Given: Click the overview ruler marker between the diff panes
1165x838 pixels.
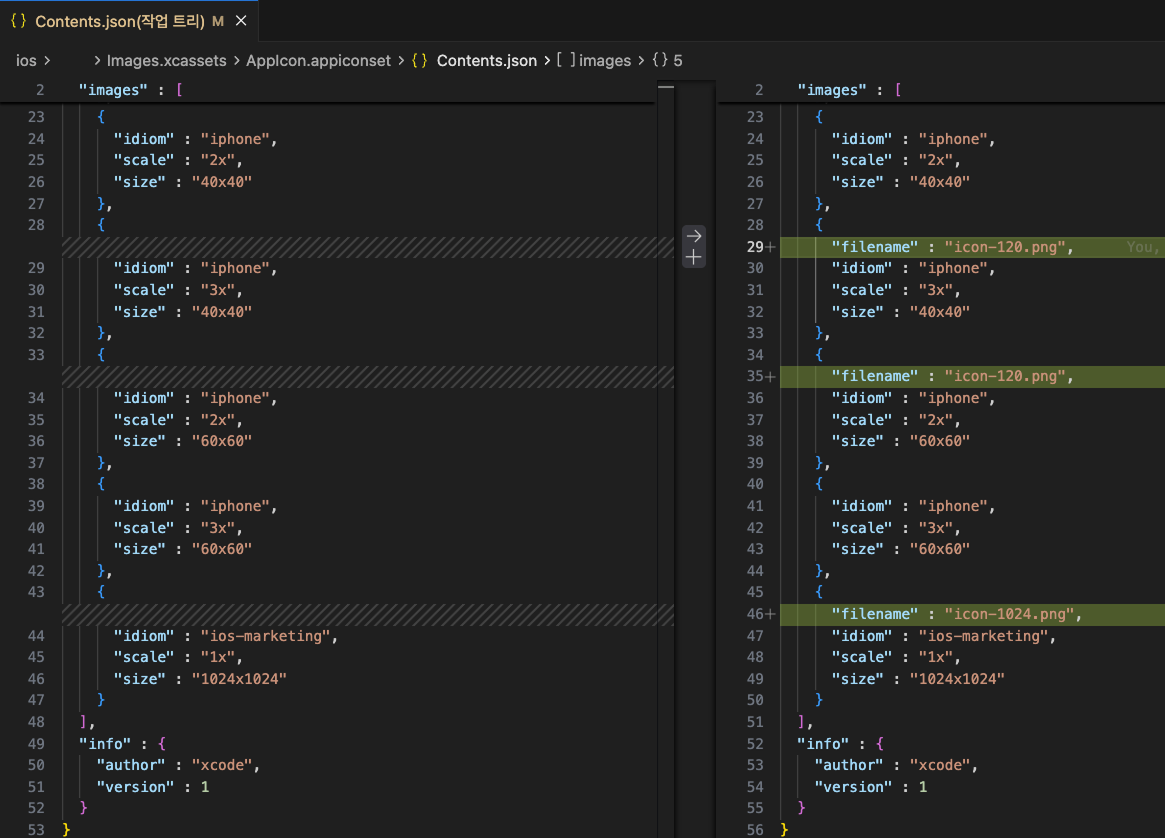Looking at the screenshot, I should [666, 88].
